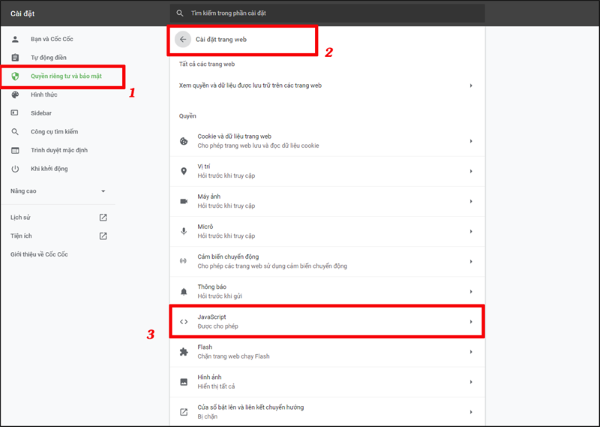
Task: Click the back arrow beside Cài đặt trang web
Action: tap(182, 40)
